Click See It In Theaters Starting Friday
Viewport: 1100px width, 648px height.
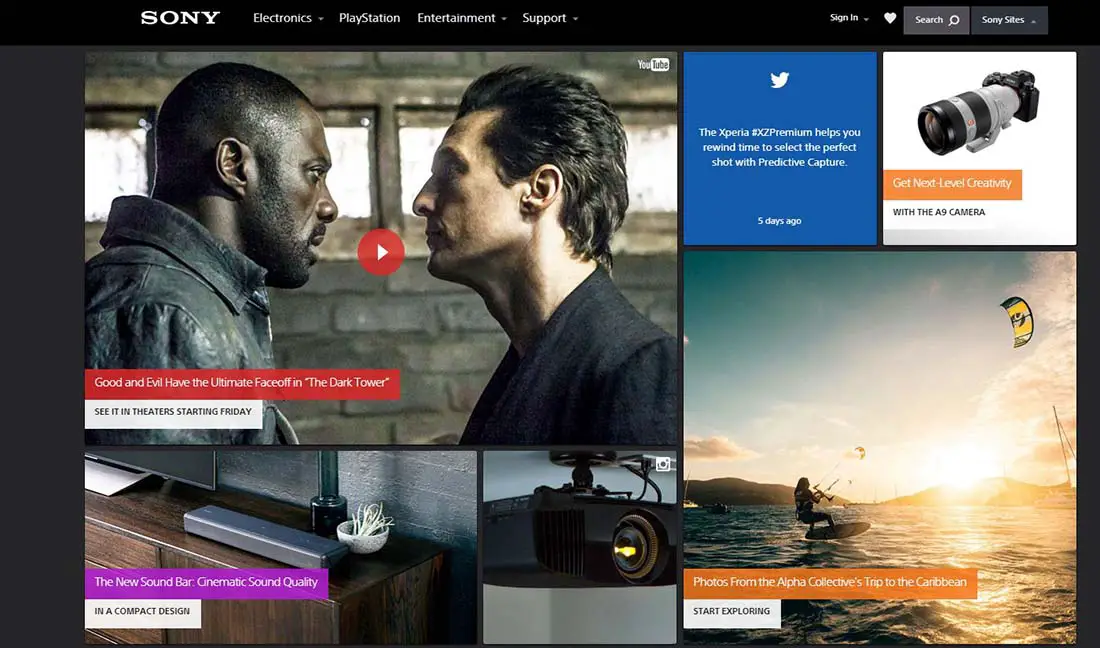click(173, 412)
